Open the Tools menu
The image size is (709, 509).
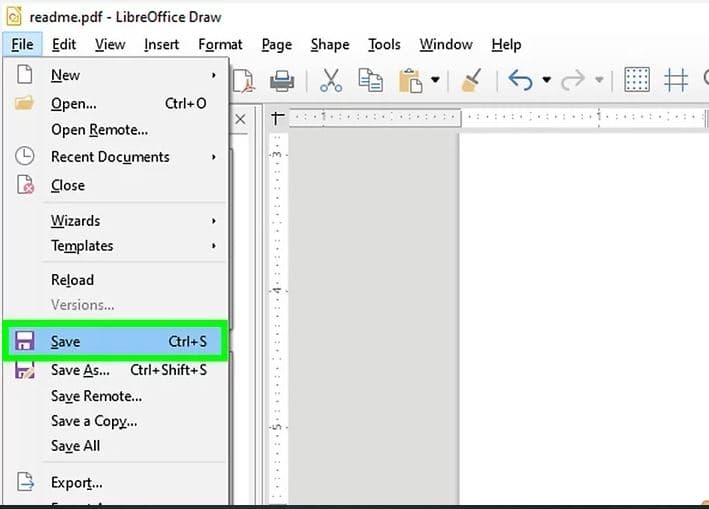click(384, 44)
